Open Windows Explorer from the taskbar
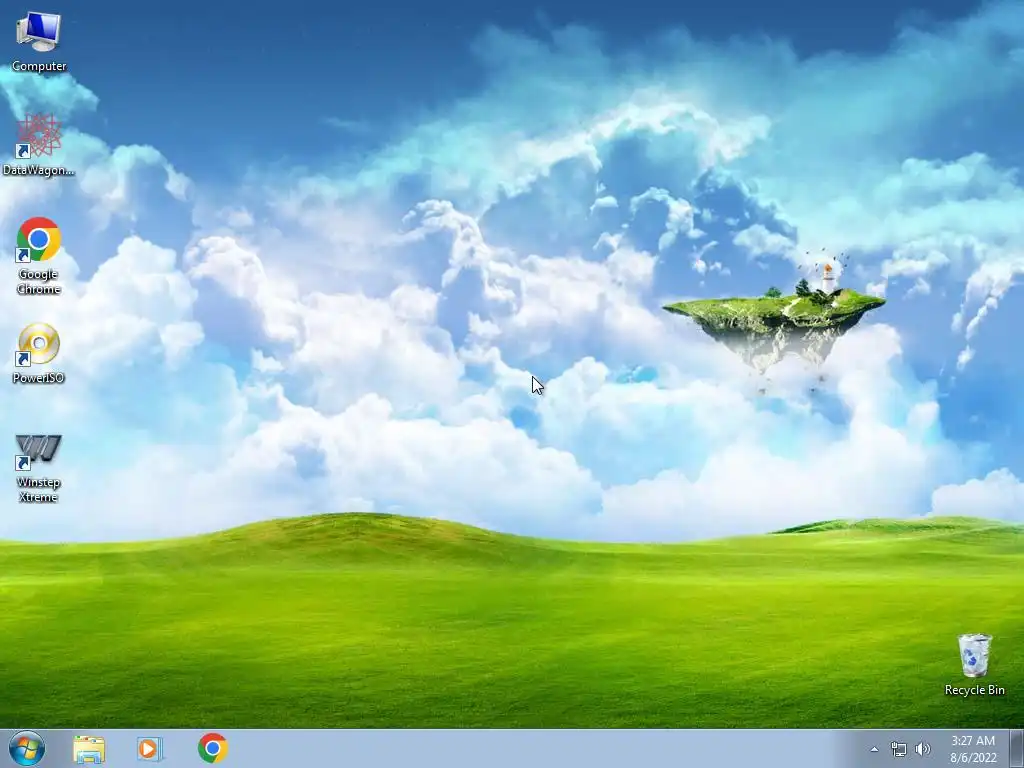 [x=89, y=749]
